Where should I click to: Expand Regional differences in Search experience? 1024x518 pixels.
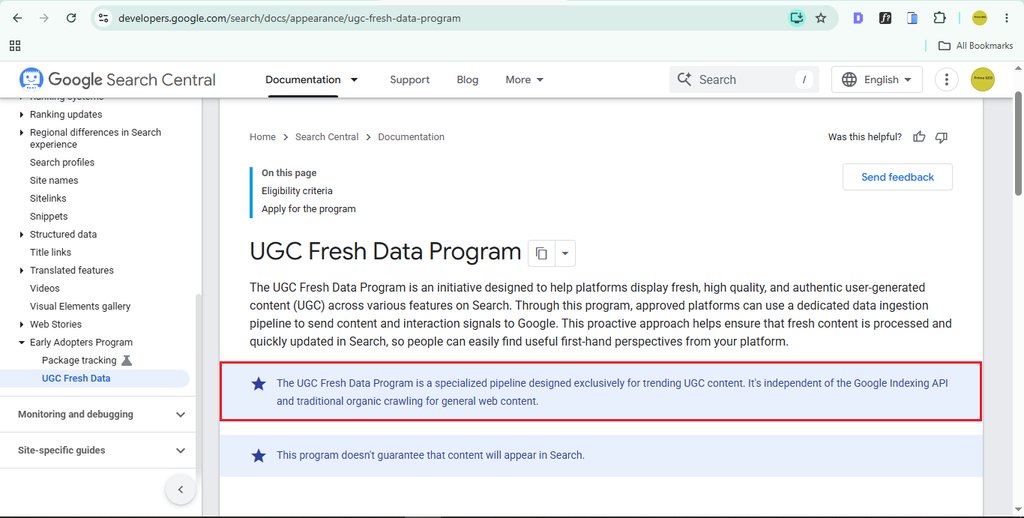(22, 133)
